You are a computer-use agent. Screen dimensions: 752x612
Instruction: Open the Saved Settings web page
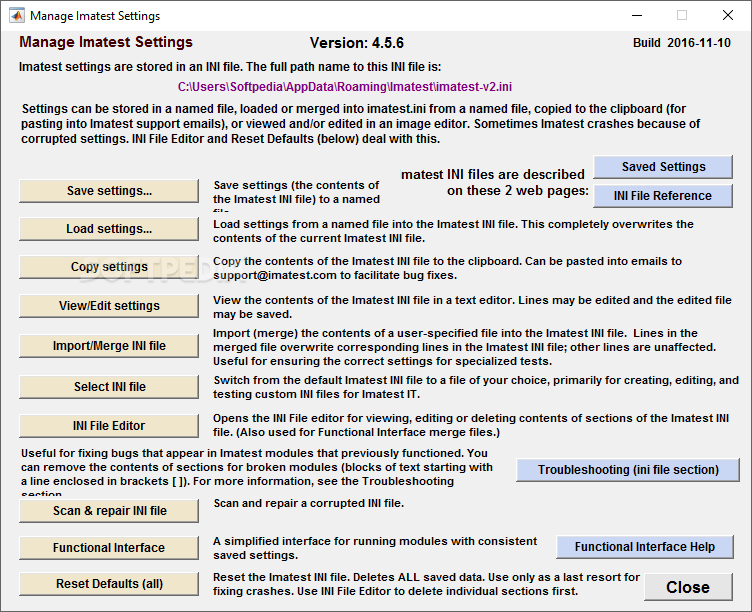coord(663,167)
